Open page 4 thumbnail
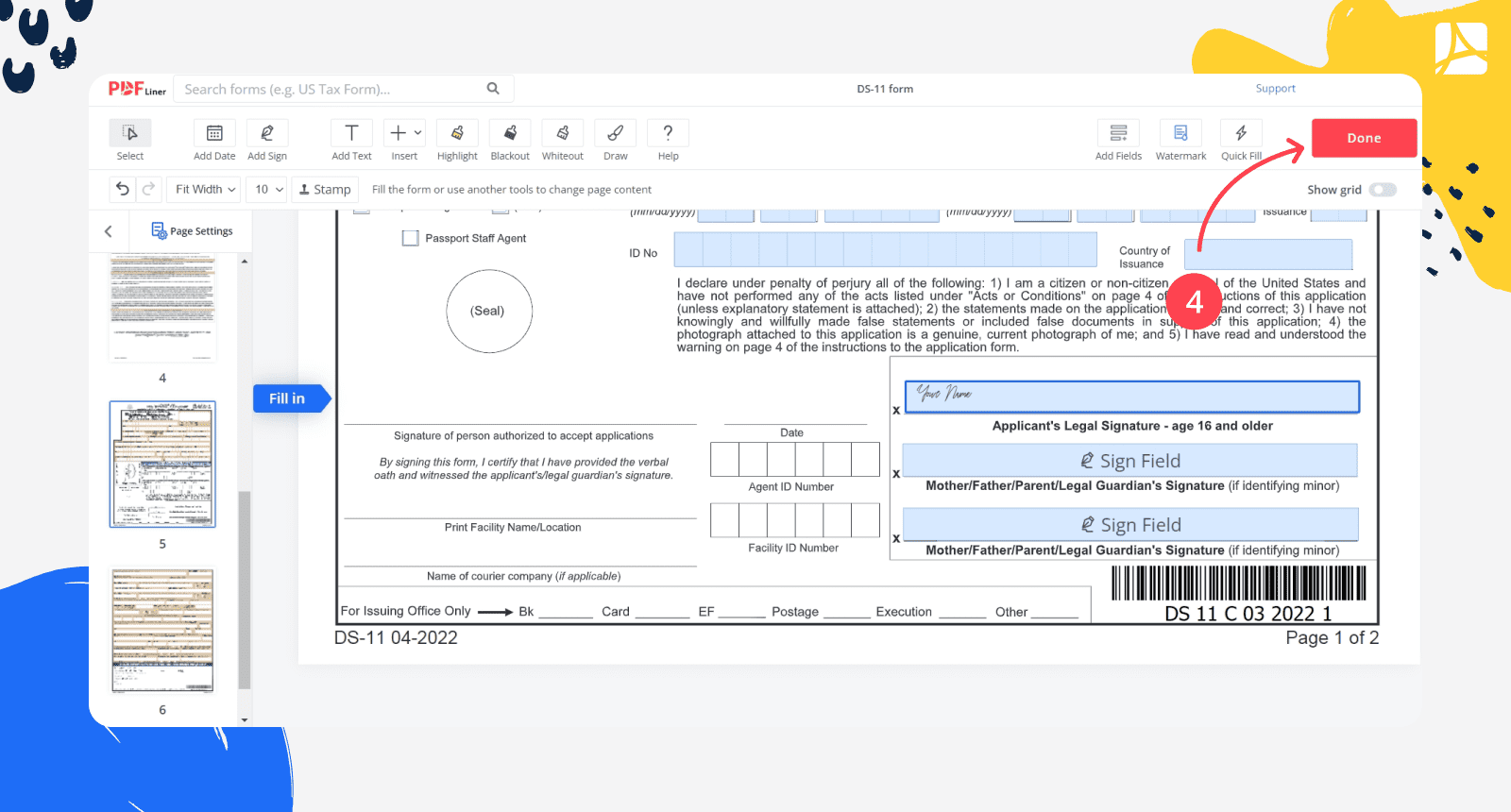 [162, 310]
